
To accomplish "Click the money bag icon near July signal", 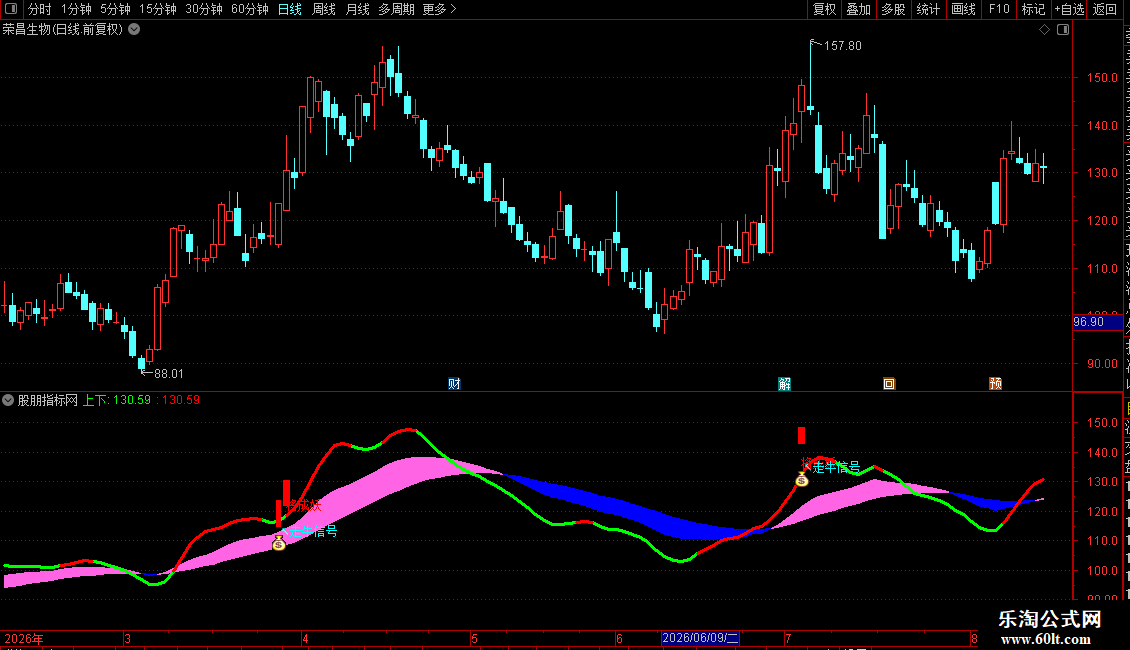I will click(x=802, y=479).
